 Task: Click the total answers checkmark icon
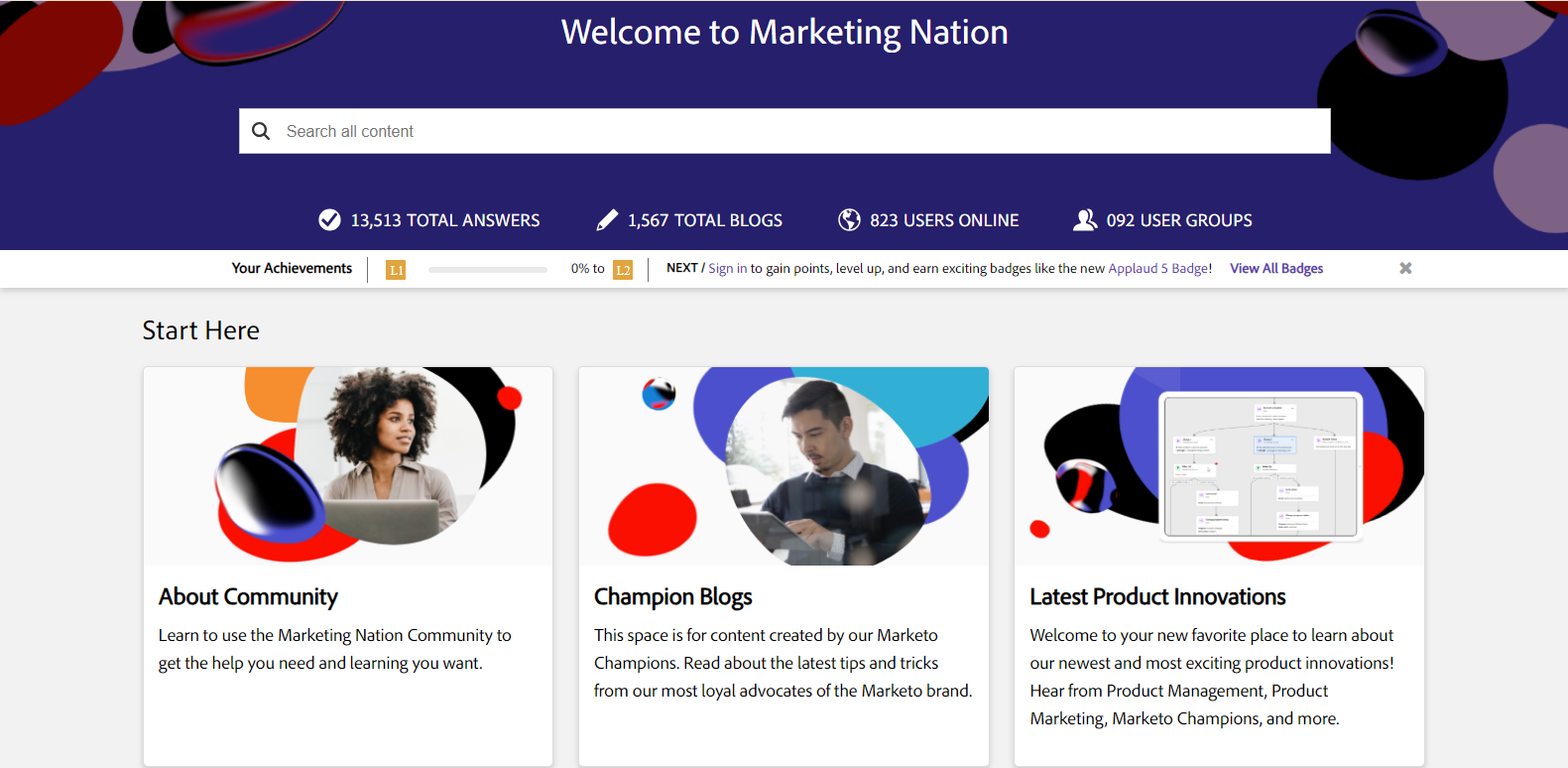tap(329, 220)
